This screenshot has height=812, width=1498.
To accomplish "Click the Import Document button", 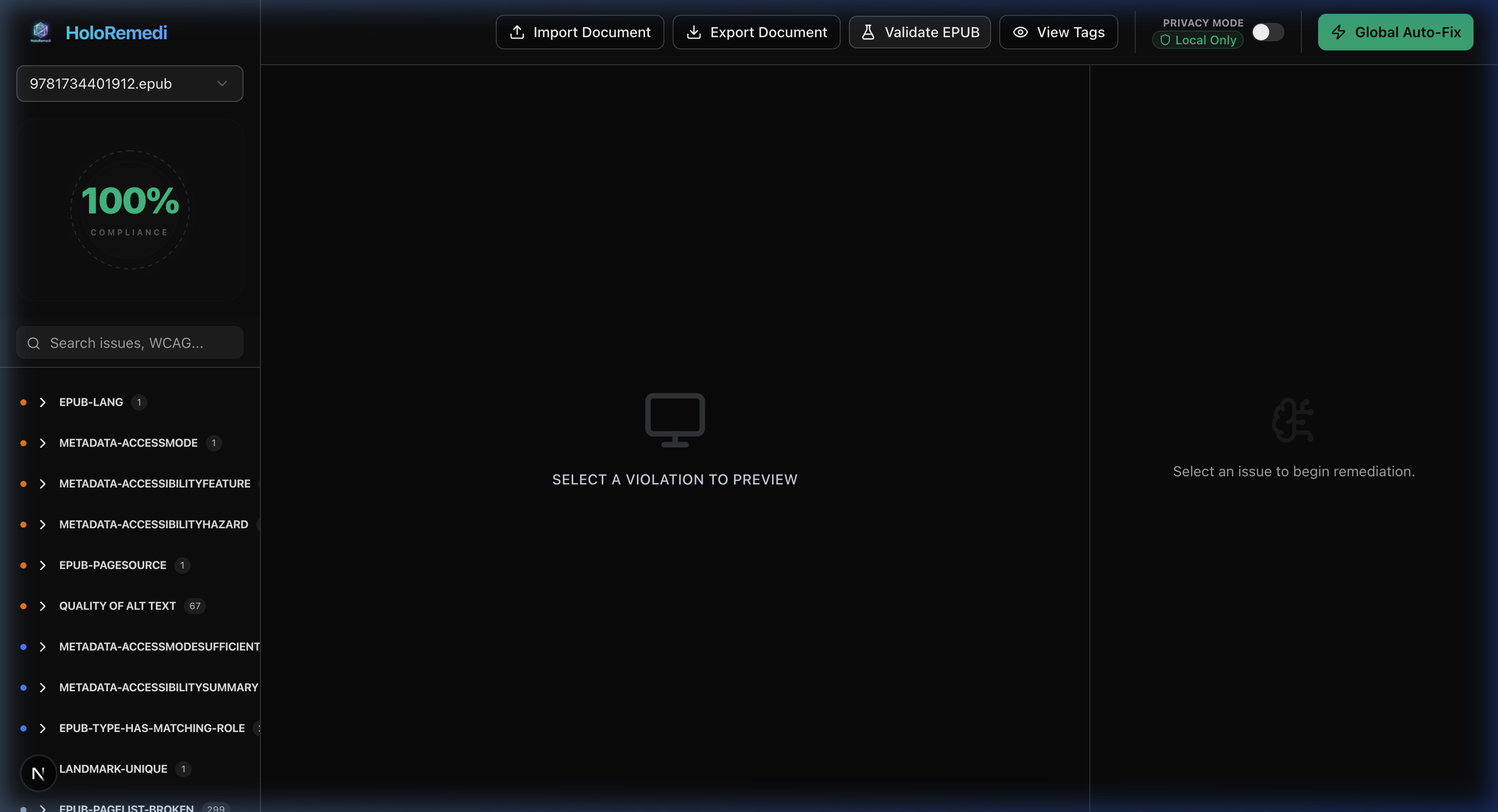I will (579, 32).
